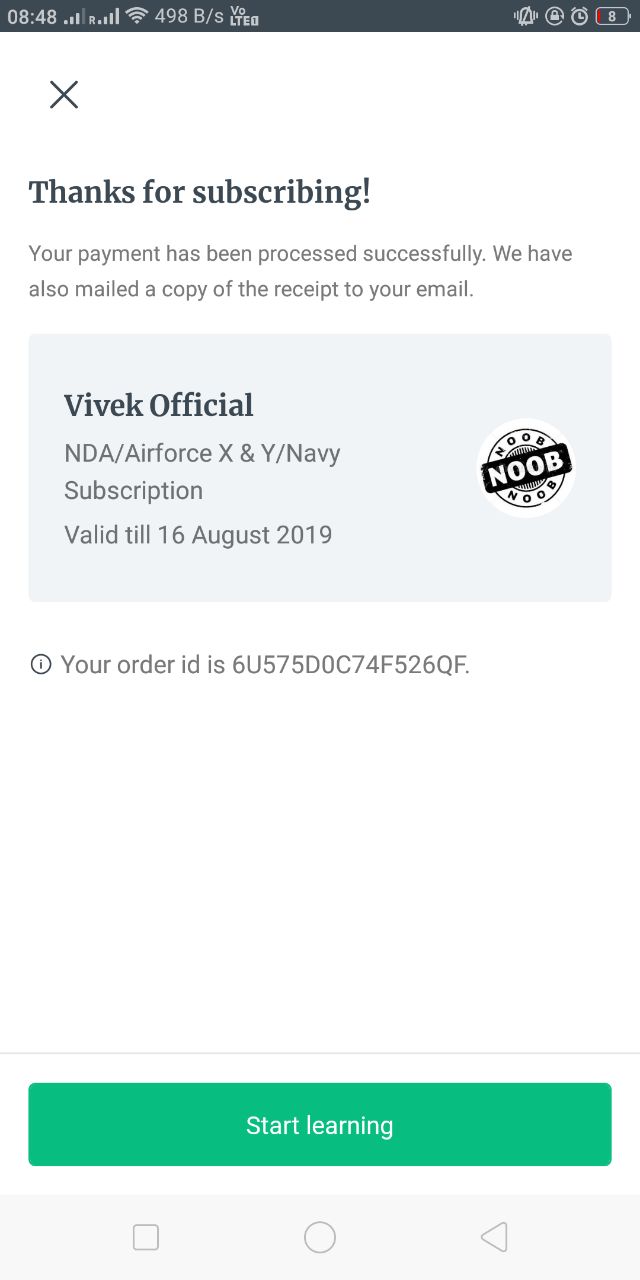Tap the Thanks for subscribing heading

[200, 191]
